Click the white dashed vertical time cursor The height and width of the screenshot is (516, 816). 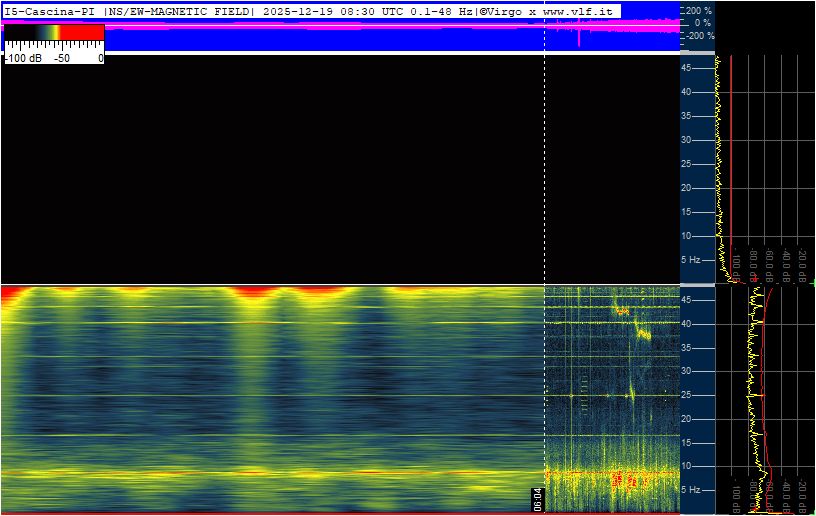[x=544, y=260]
